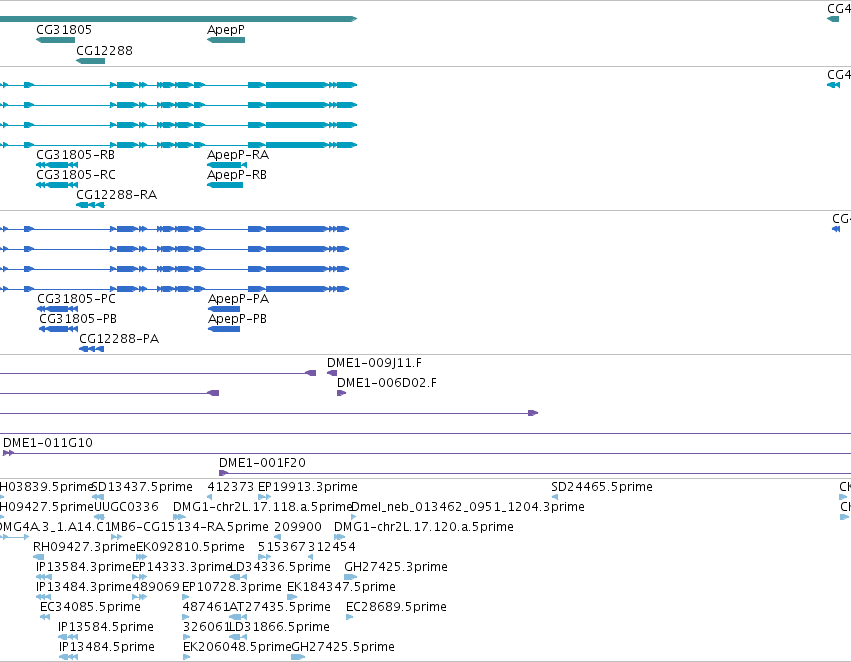The height and width of the screenshot is (662, 851).
Task: Select the EK092810.5prime insertion label
Action: [x=190, y=547]
